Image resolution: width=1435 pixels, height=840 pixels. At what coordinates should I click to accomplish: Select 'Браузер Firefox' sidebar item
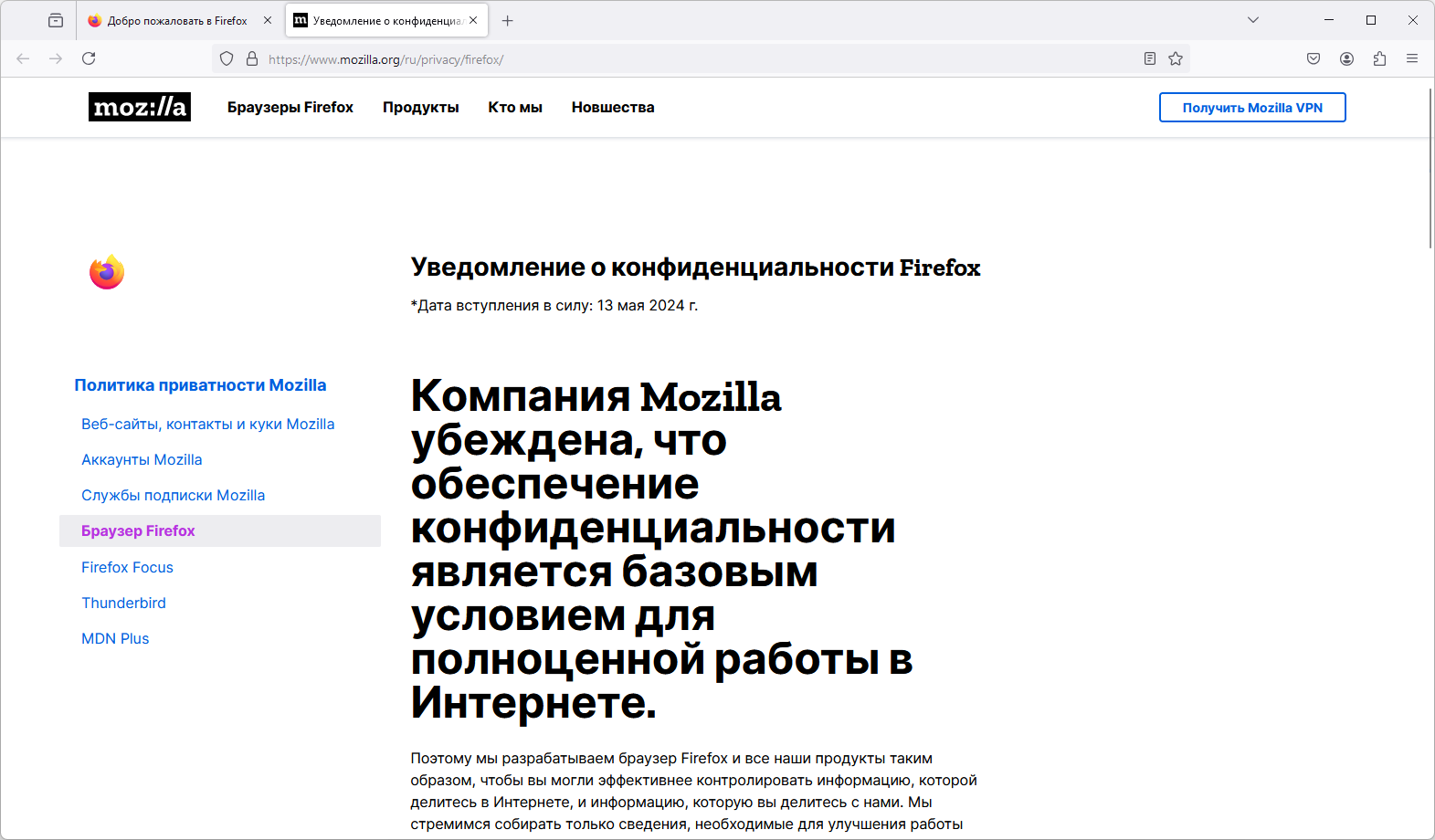(220, 530)
